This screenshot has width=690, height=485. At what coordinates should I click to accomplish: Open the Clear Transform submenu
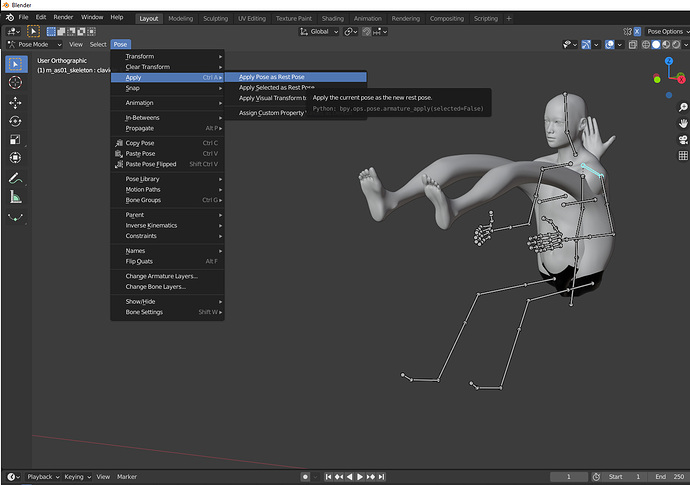click(168, 67)
